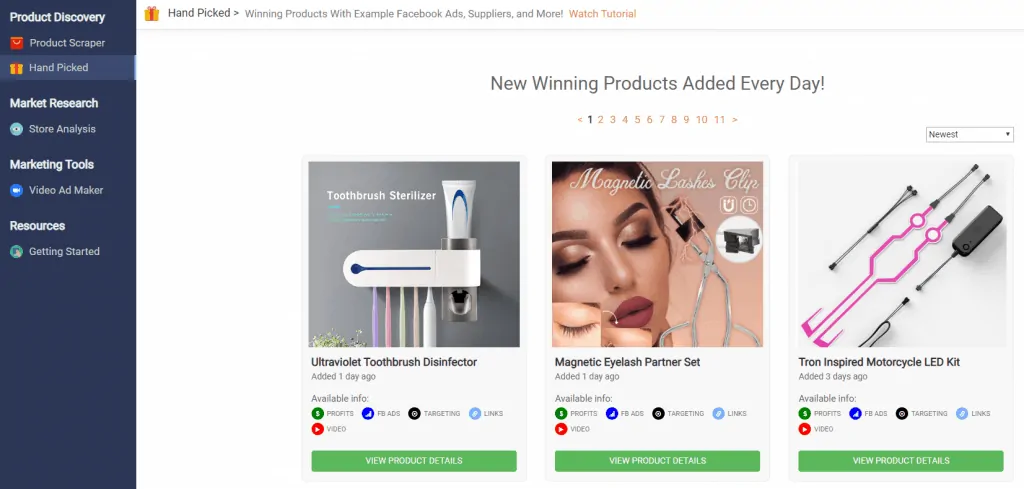The image size is (1024, 489).
Task: Open the Getting Started icon
Action: pos(16,252)
